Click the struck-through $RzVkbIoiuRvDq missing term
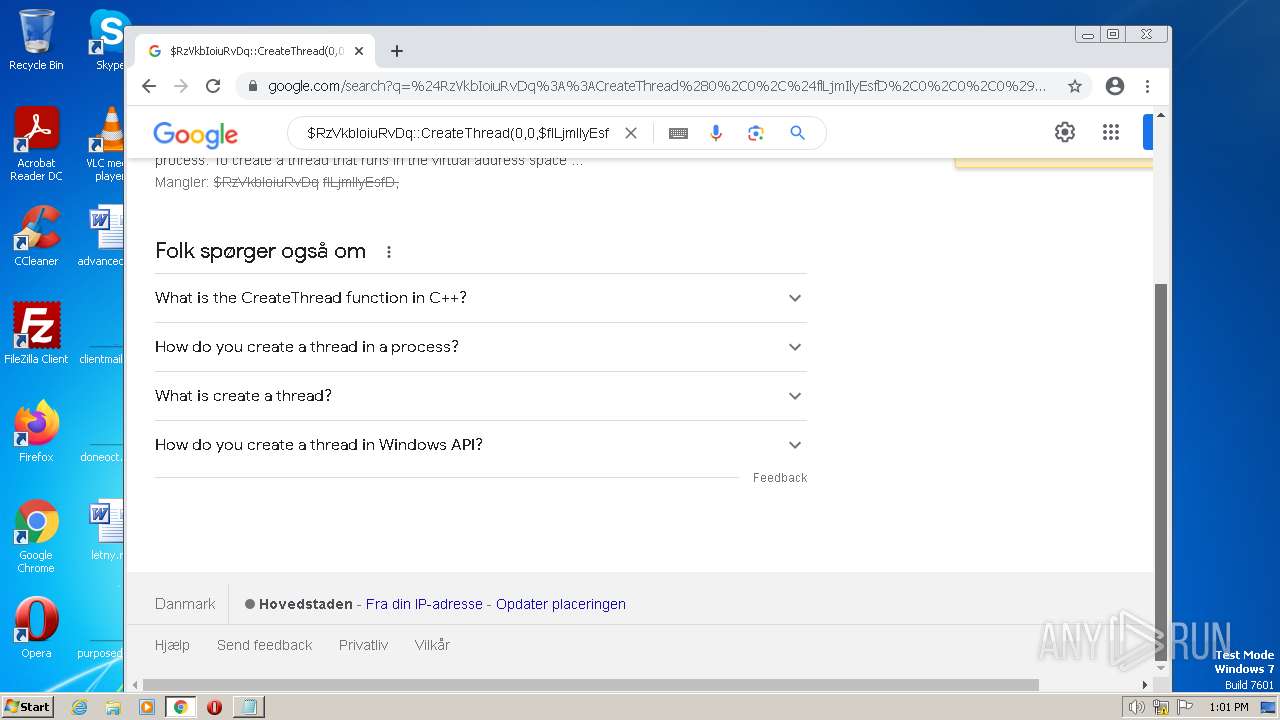1280x720 pixels. [266, 182]
